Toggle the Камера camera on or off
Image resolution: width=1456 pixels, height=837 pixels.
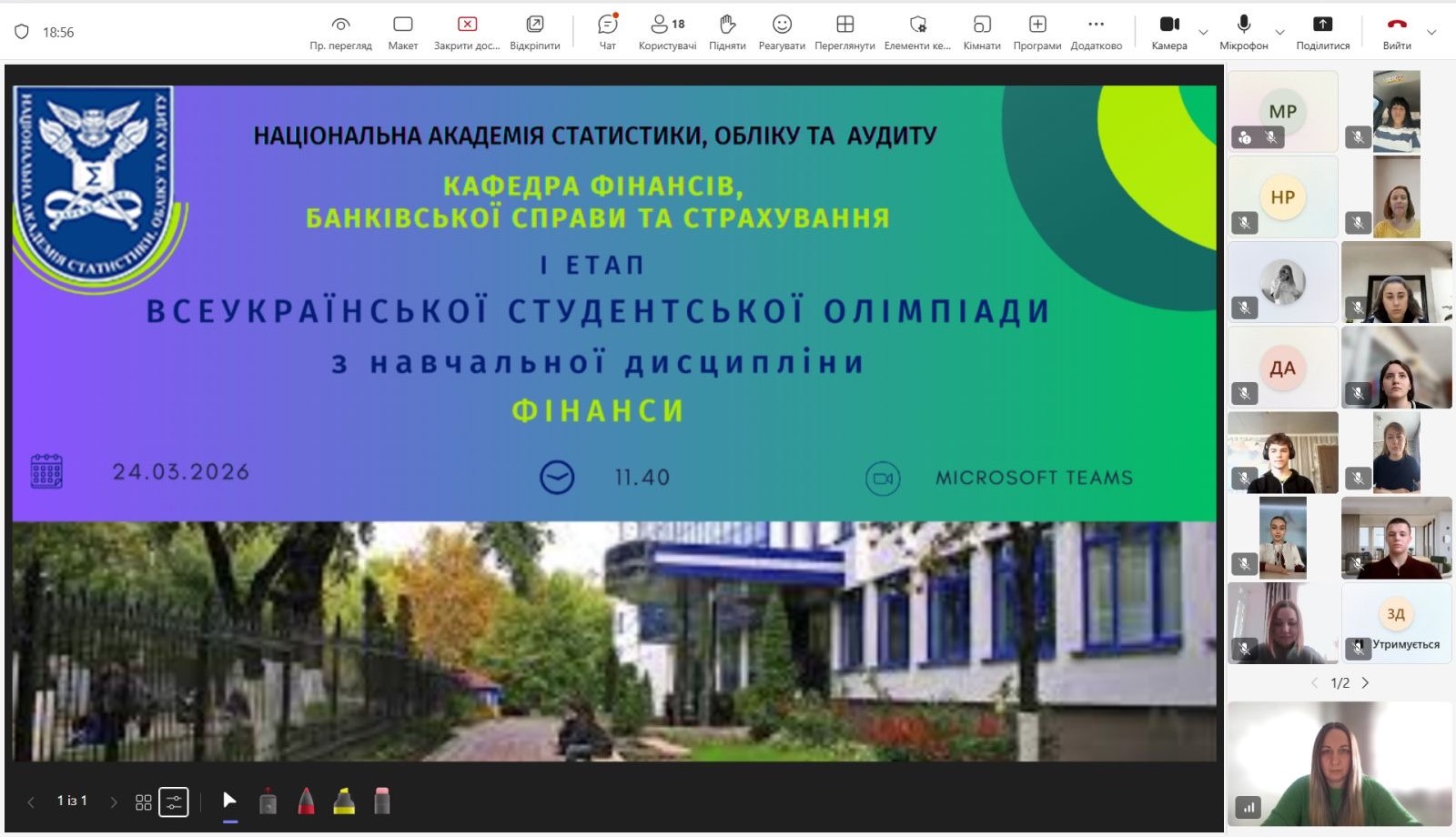pyautogui.click(x=1169, y=32)
